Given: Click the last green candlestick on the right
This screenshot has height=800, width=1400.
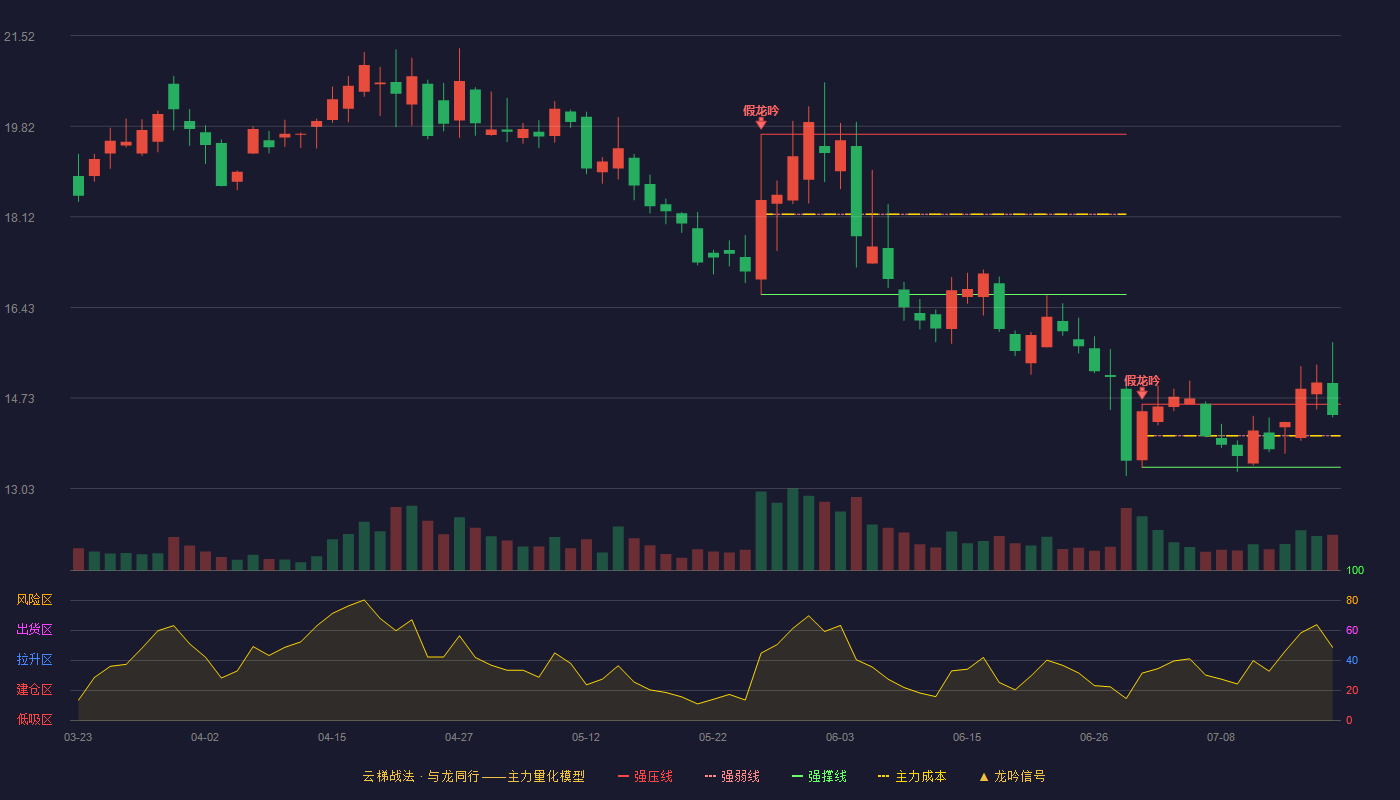Looking at the screenshot, I should (1332, 399).
